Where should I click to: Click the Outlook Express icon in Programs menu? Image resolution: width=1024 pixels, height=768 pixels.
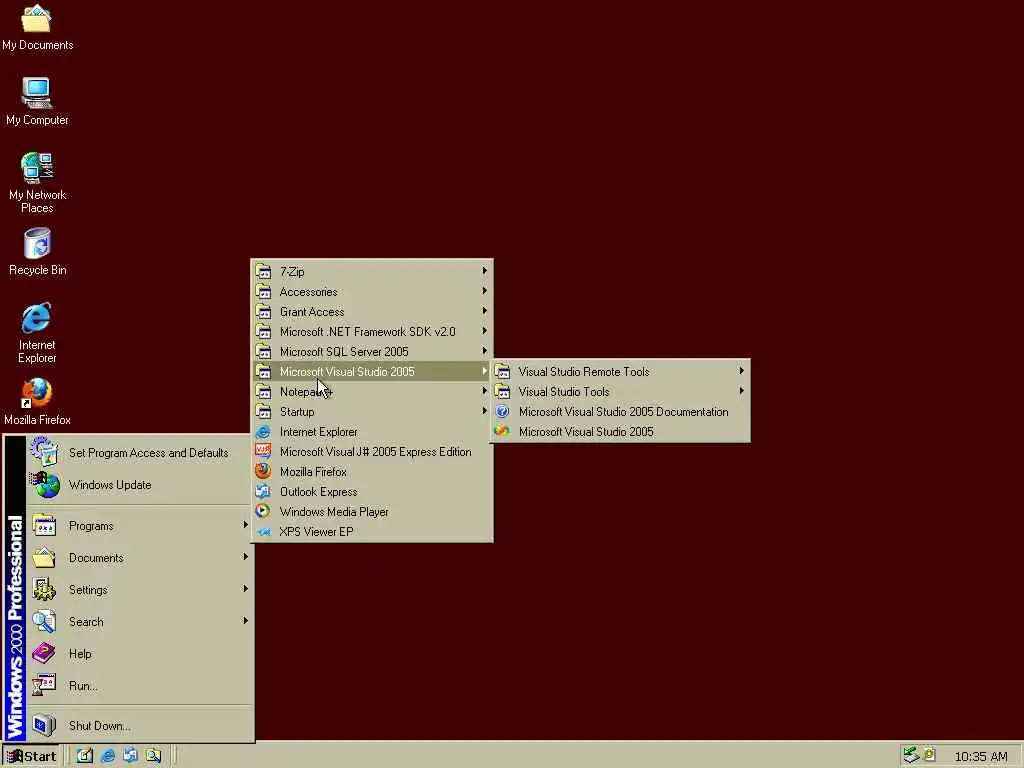(263, 491)
